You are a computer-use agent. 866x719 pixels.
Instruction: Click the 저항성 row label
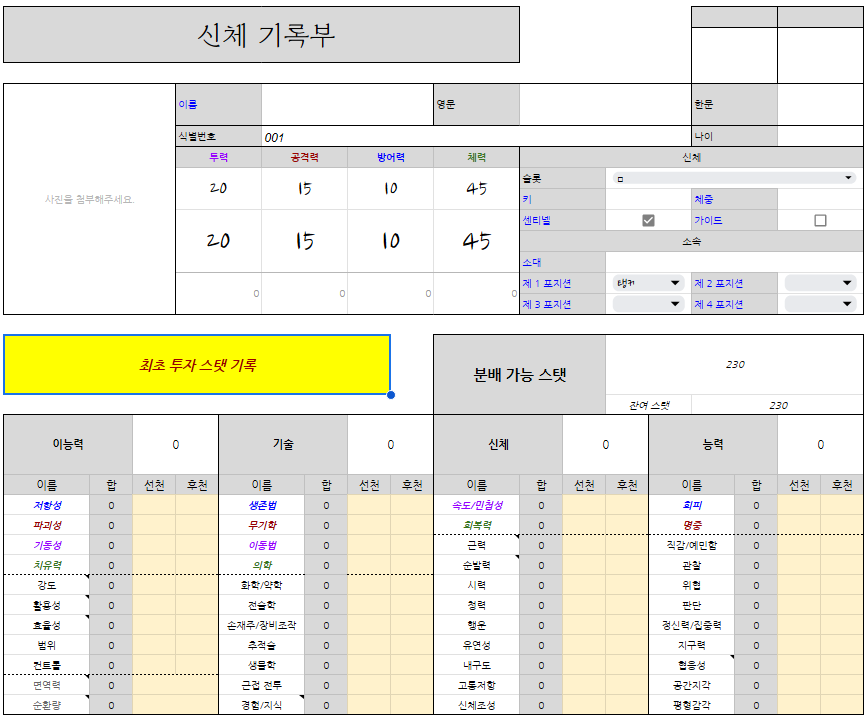point(47,505)
